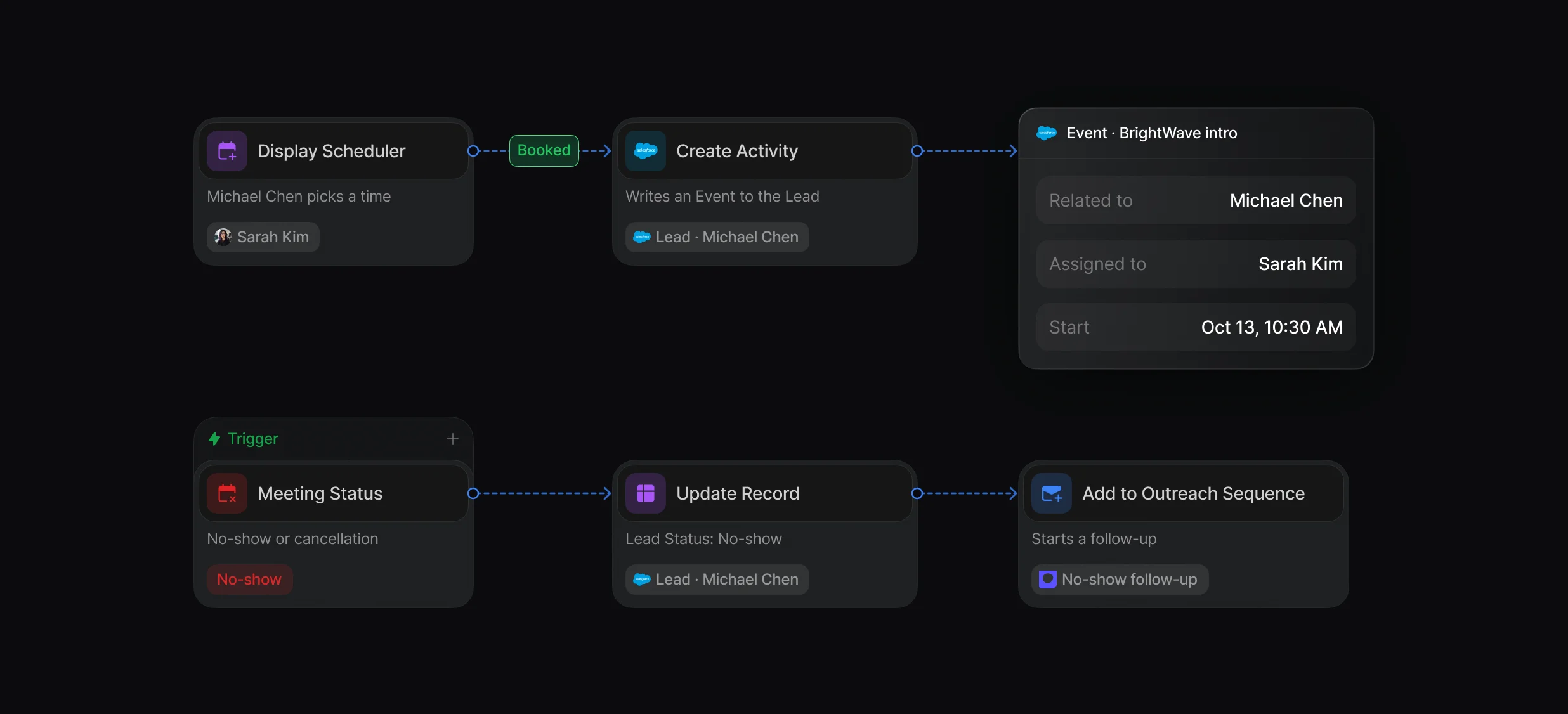
Task: Open the No-show follow-up sequence chip
Action: tap(1120, 580)
